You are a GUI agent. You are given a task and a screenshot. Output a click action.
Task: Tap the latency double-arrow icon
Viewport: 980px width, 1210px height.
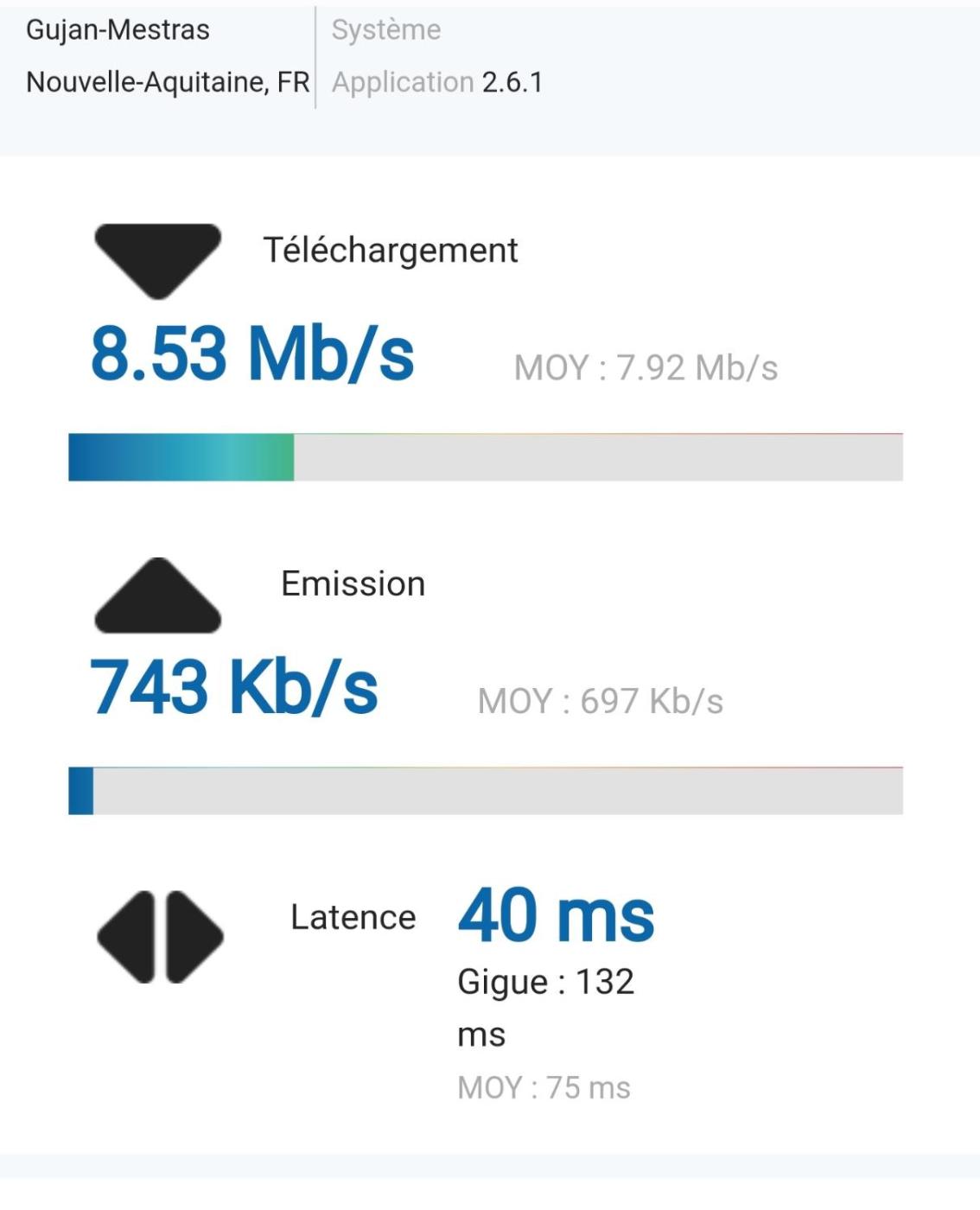coord(160,937)
